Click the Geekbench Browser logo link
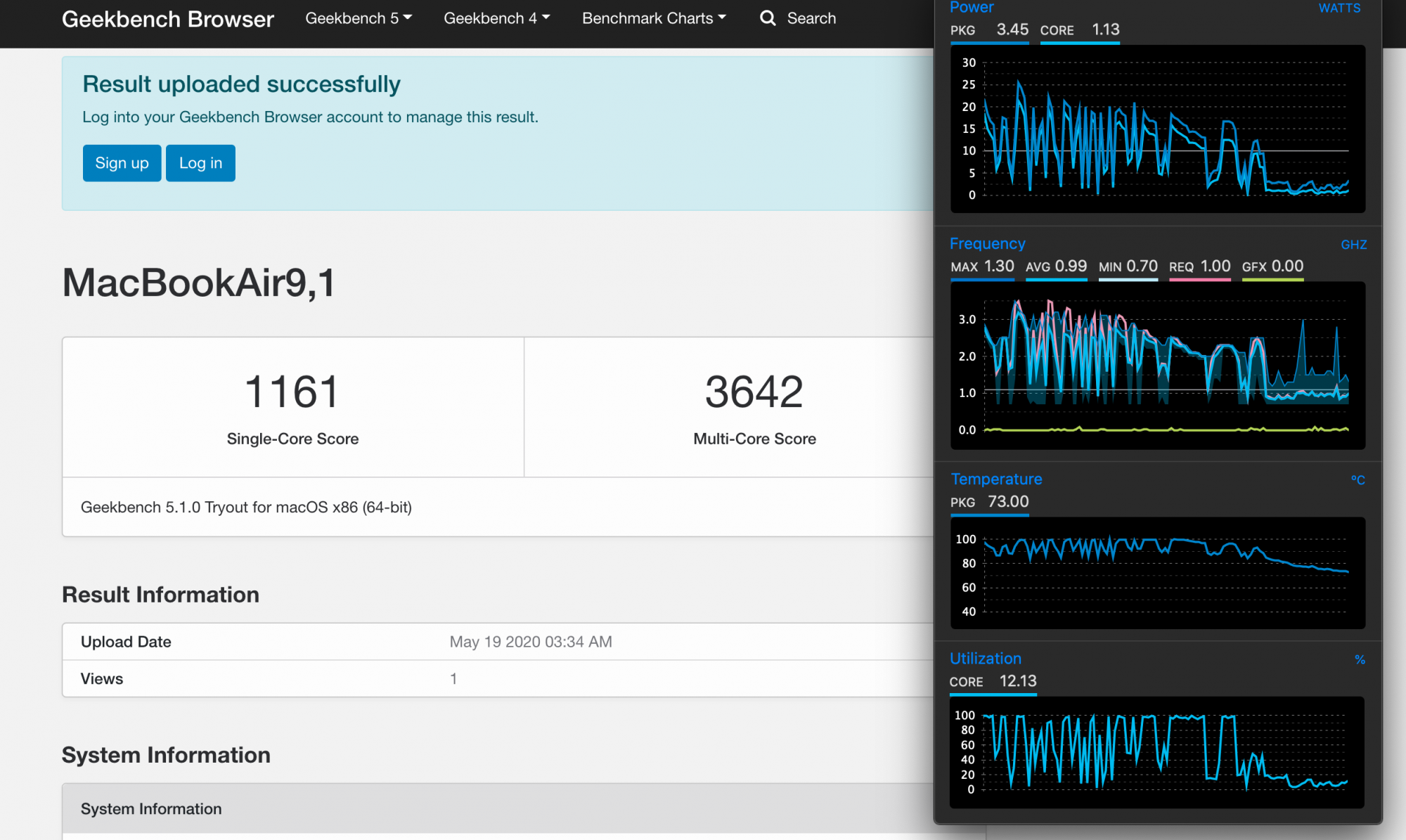This screenshot has height=840, width=1406. 168,19
